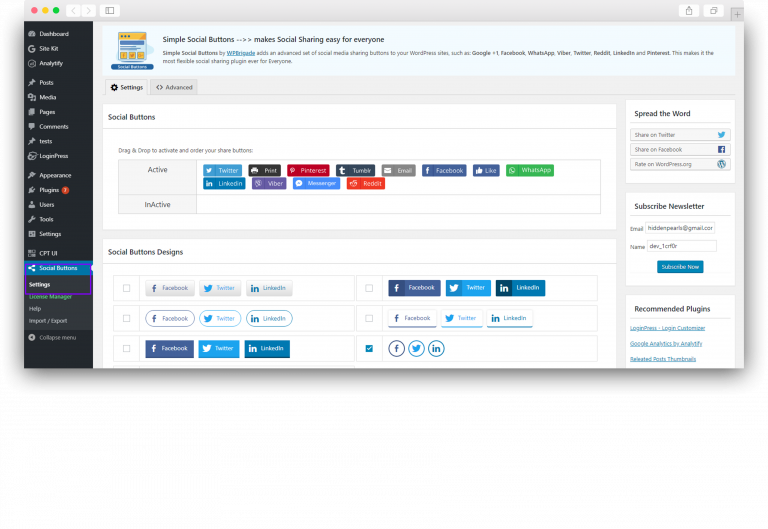Click the Subscribe Now button
Screen dimensions: 768x529
click(x=680, y=267)
